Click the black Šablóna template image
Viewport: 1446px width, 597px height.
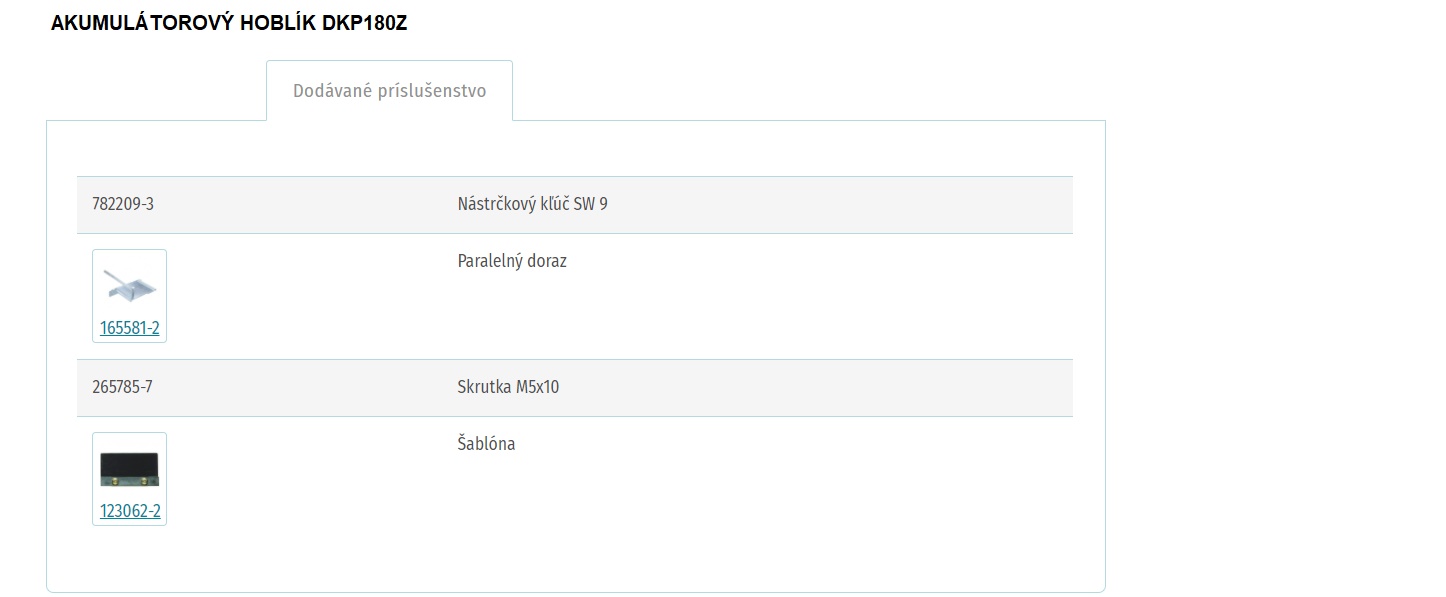[x=130, y=470]
